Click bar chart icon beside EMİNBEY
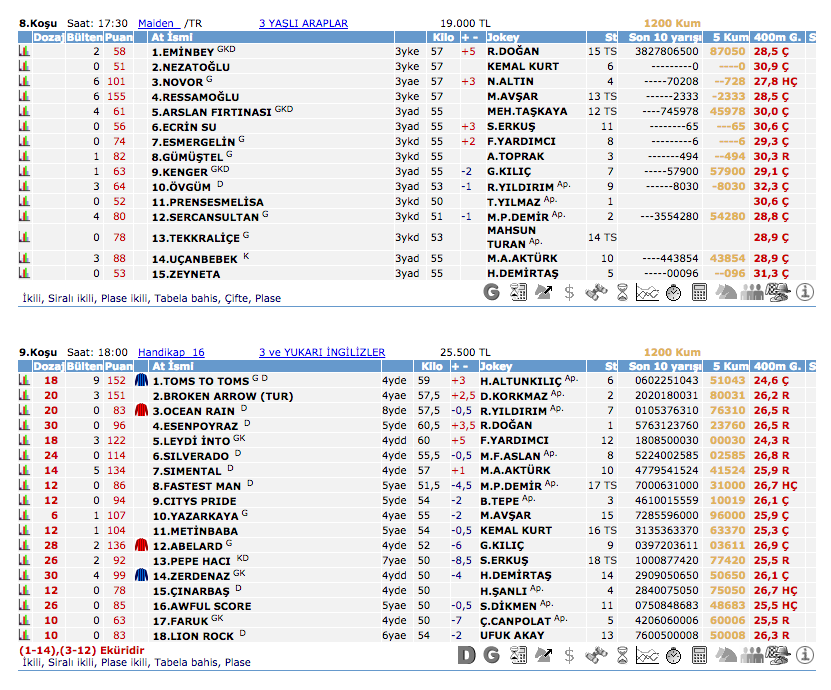The image size is (831, 690). [x=25, y=50]
